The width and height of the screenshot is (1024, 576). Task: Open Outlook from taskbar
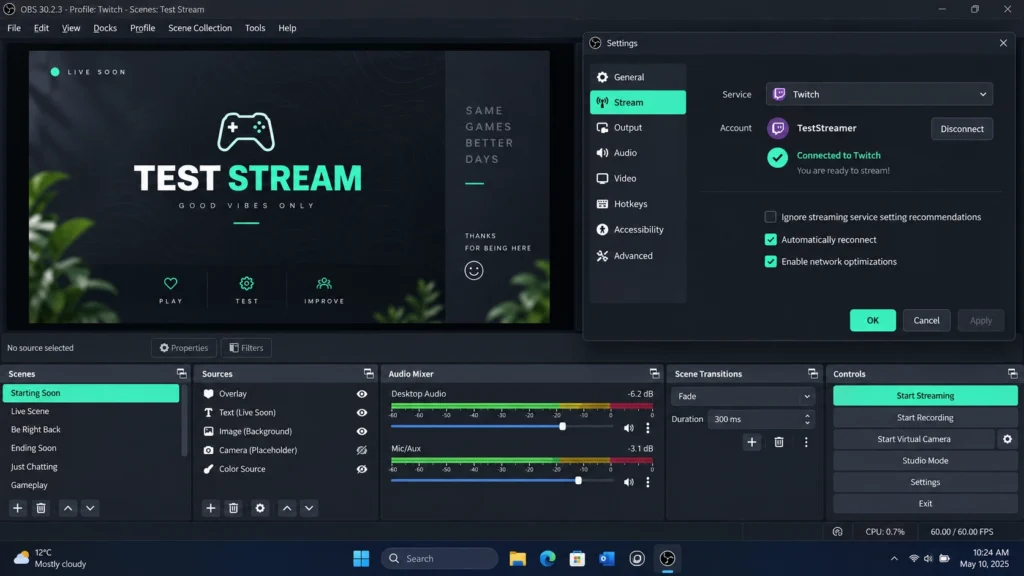(607, 558)
